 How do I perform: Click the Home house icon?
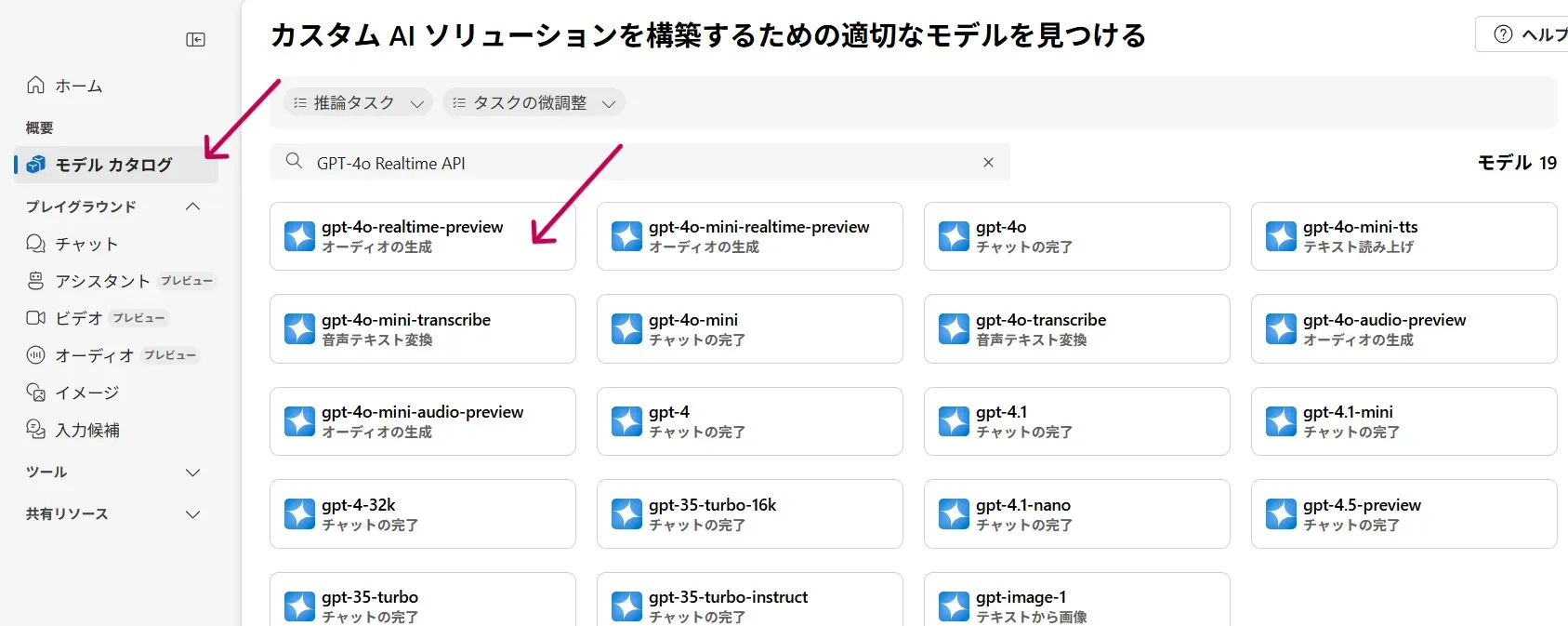35,85
